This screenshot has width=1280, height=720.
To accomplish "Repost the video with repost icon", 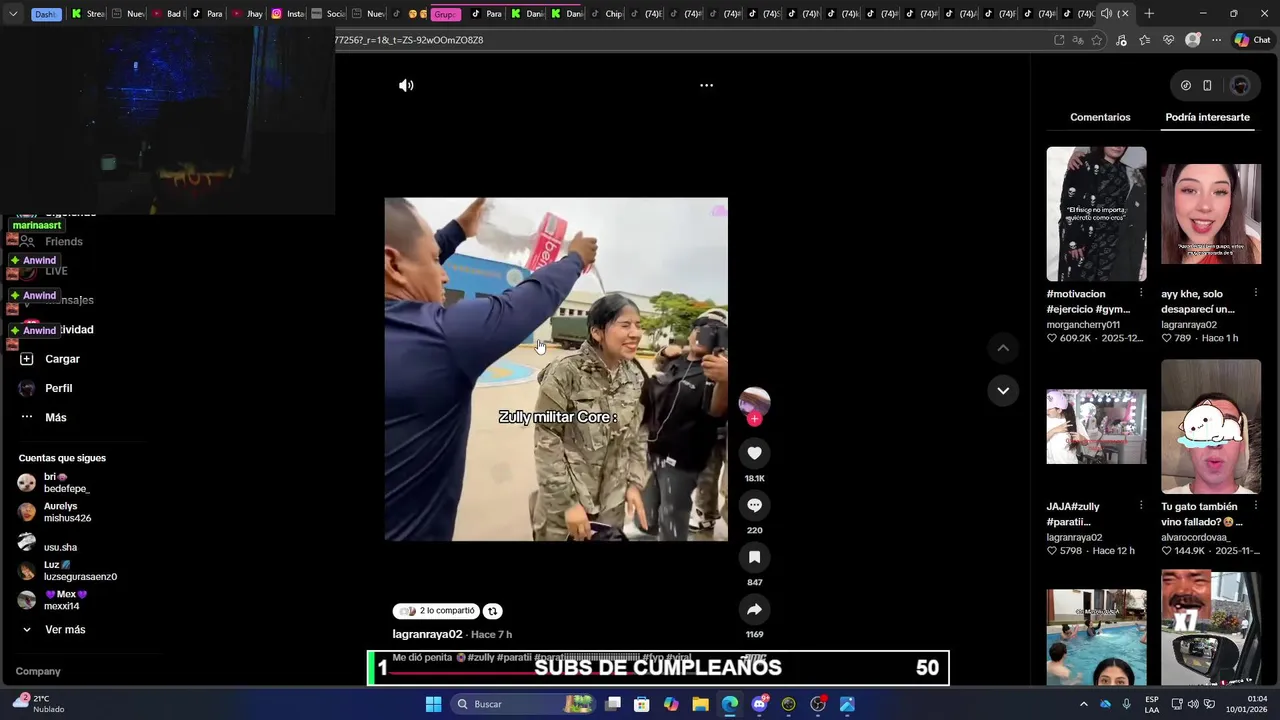I will 493,611.
